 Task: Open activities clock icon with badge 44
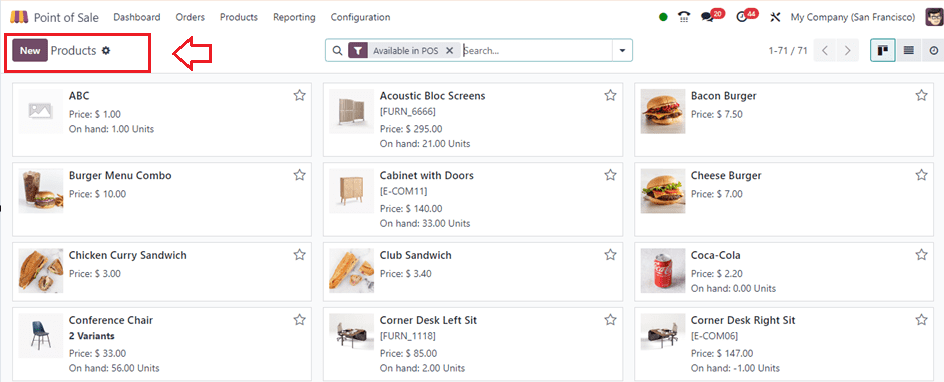pos(745,16)
